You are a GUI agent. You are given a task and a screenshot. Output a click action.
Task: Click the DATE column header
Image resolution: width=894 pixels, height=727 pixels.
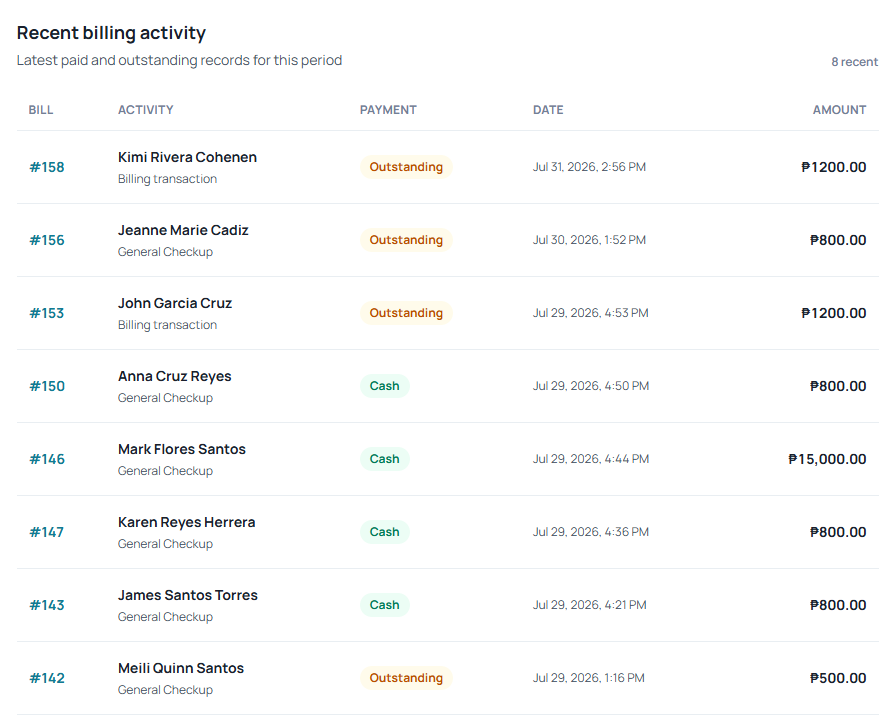[x=548, y=110]
